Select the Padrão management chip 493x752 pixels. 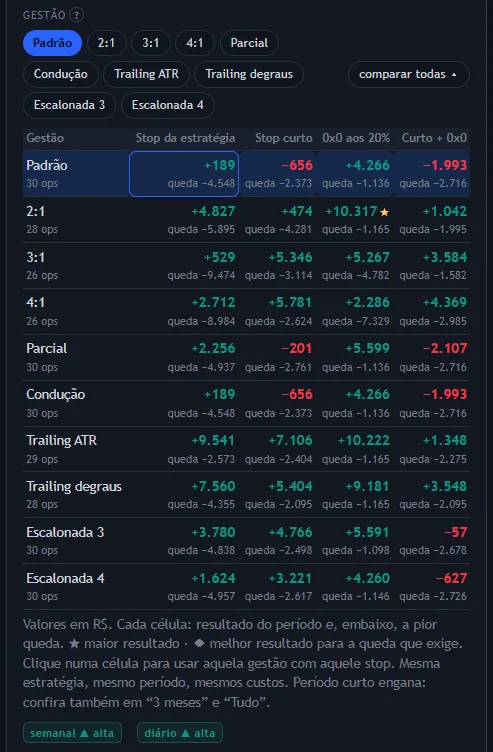pyautogui.click(x=52, y=43)
